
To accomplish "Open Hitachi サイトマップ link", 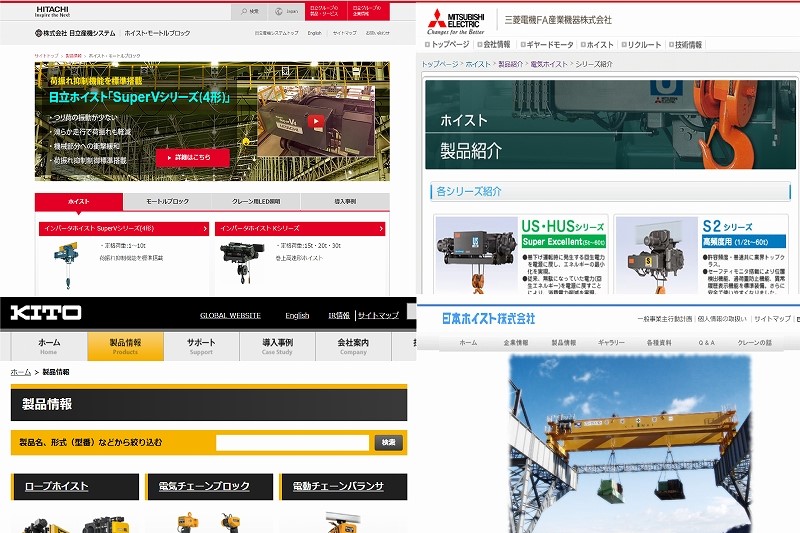I will 344,33.
